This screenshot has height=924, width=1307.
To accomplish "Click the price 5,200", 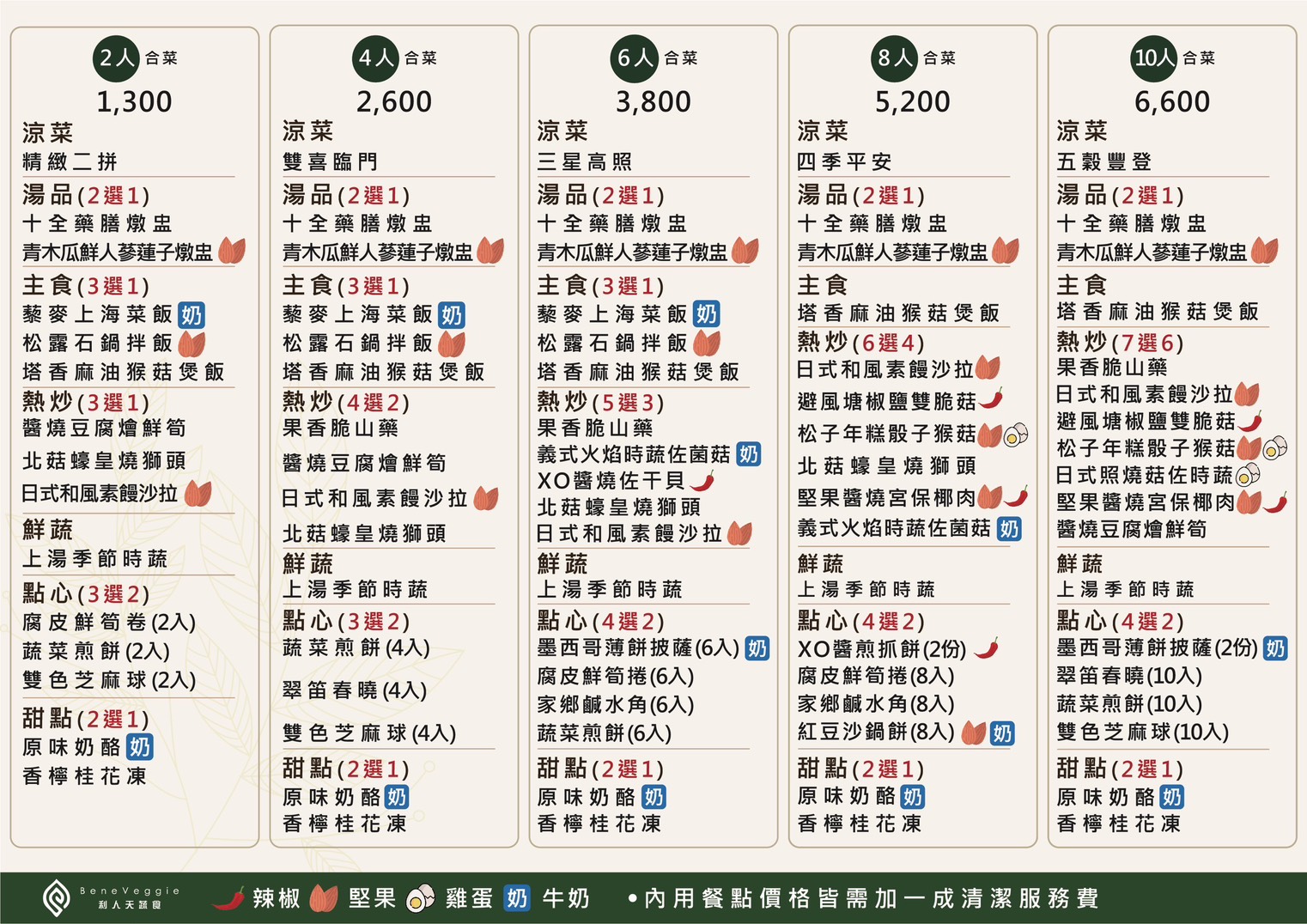I will point(913,102).
